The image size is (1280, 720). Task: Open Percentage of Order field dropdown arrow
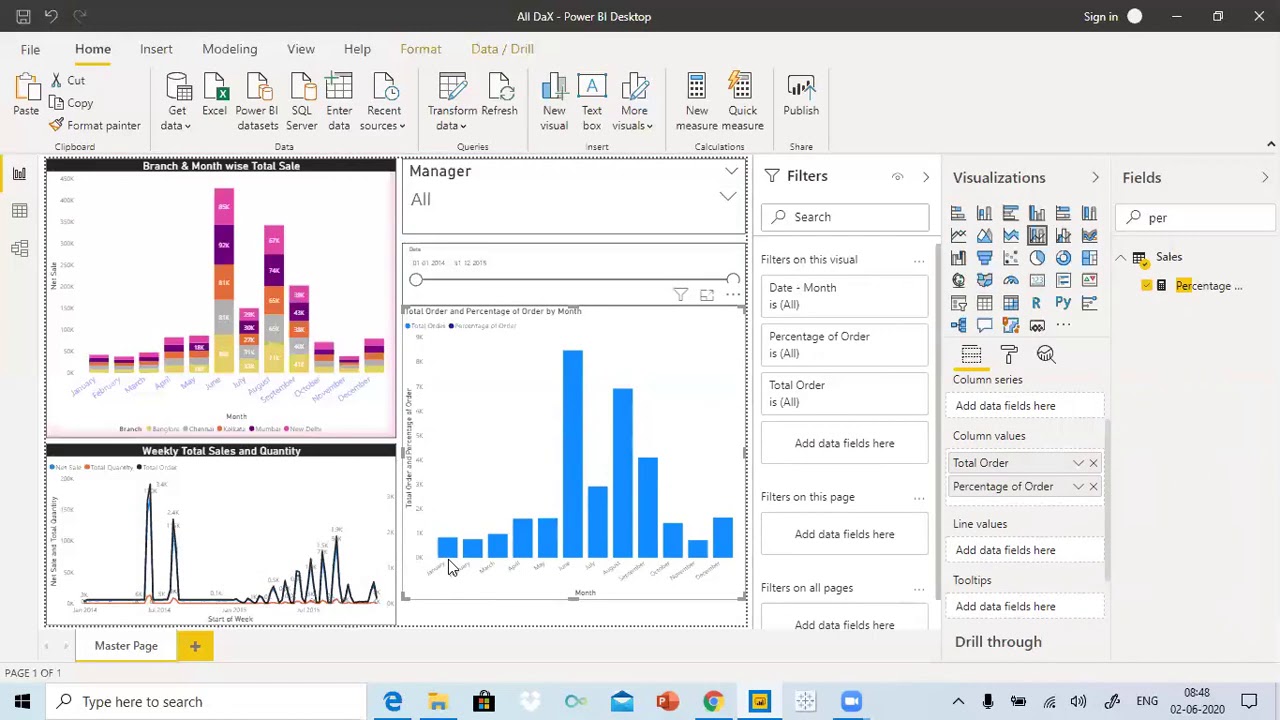click(x=1078, y=486)
